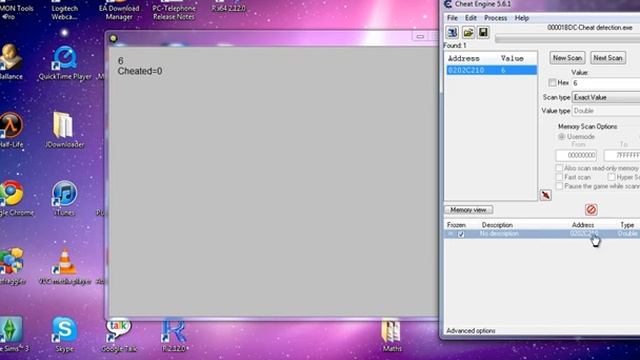The width and height of the screenshot is (640, 360).
Task: Open the Ballance desktop icon
Action: pos(11,62)
